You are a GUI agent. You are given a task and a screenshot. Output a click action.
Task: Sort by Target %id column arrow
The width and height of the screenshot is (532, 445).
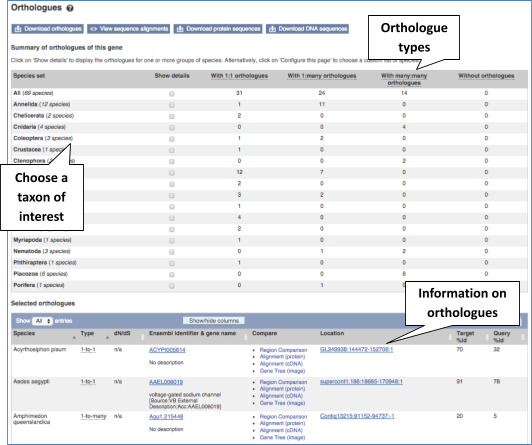click(487, 337)
